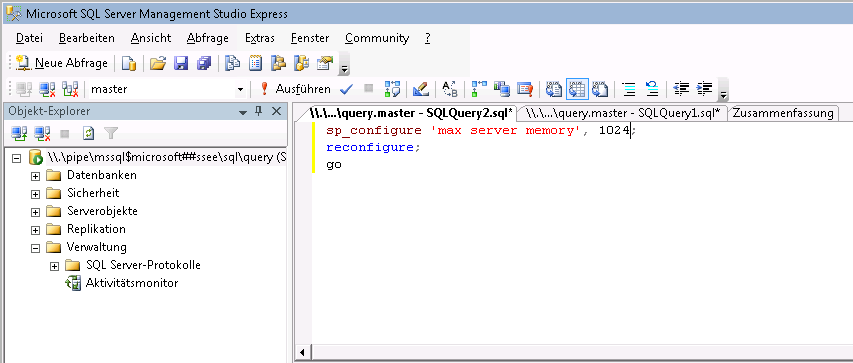Open the Extras menu
Screen dimensions: 853x363
(259, 38)
